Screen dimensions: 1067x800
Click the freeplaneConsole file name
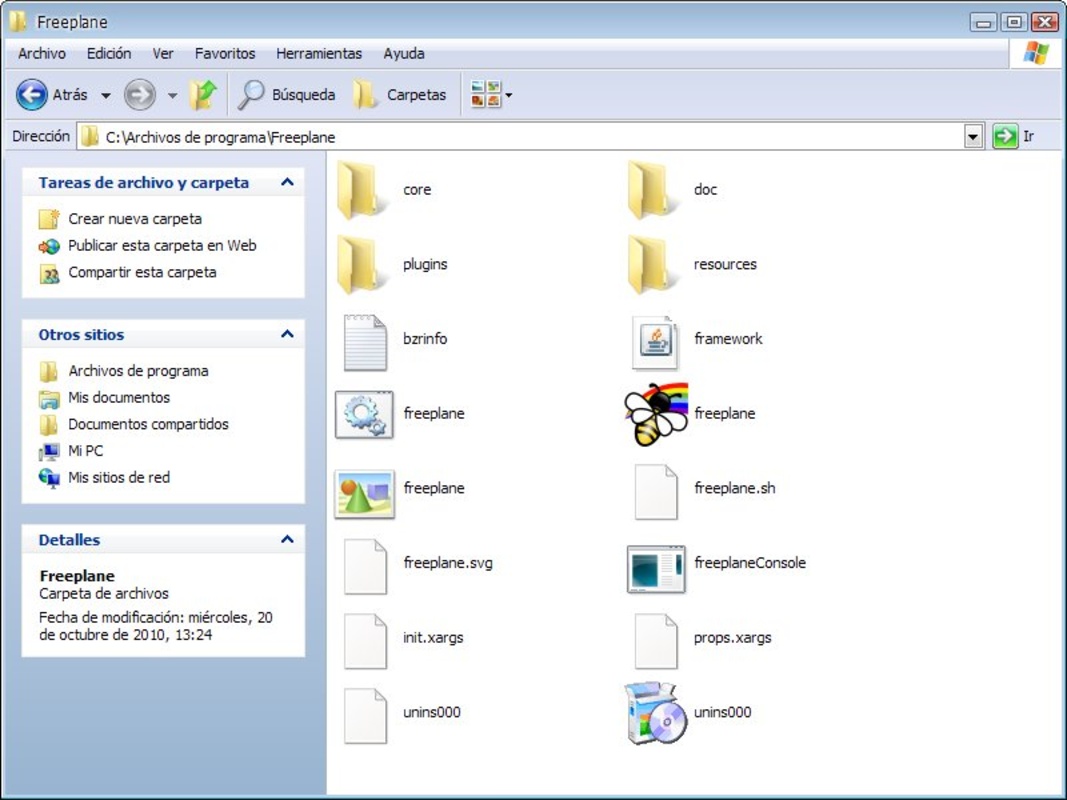coord(750,563)
